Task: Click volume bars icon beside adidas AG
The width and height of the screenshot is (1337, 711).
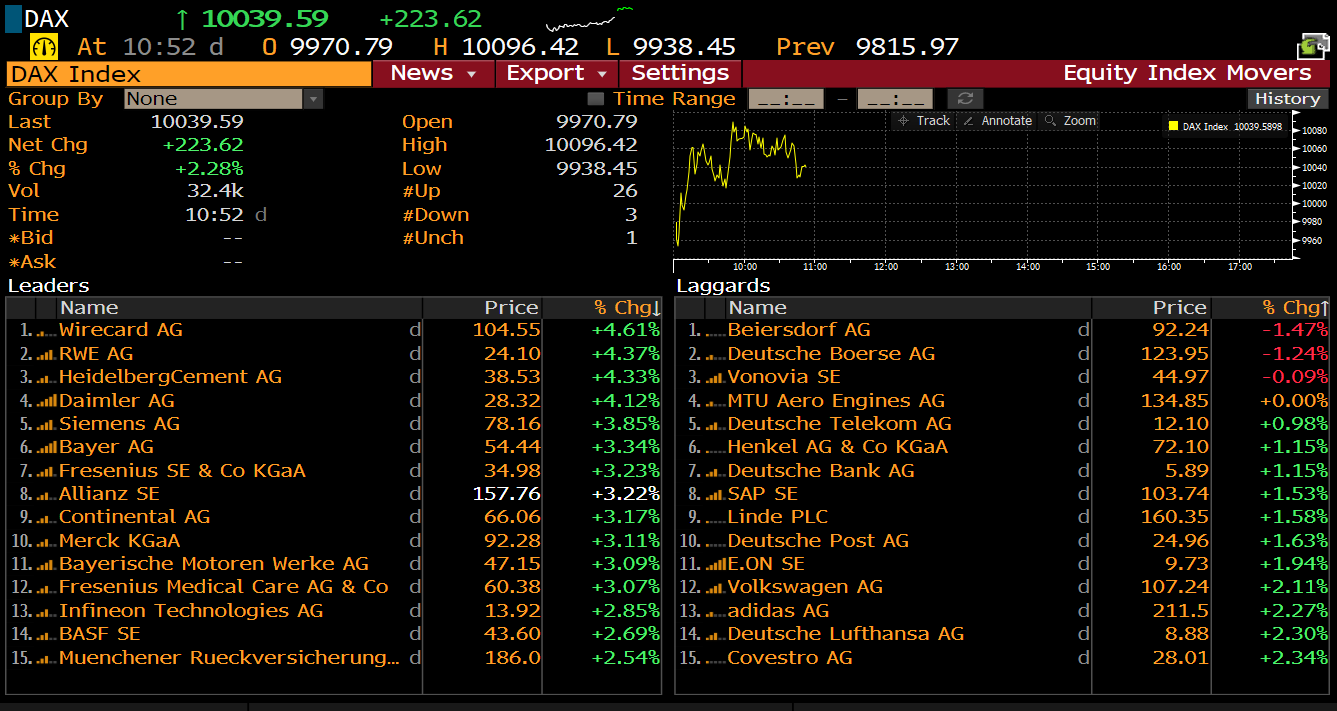Action: 715,611
